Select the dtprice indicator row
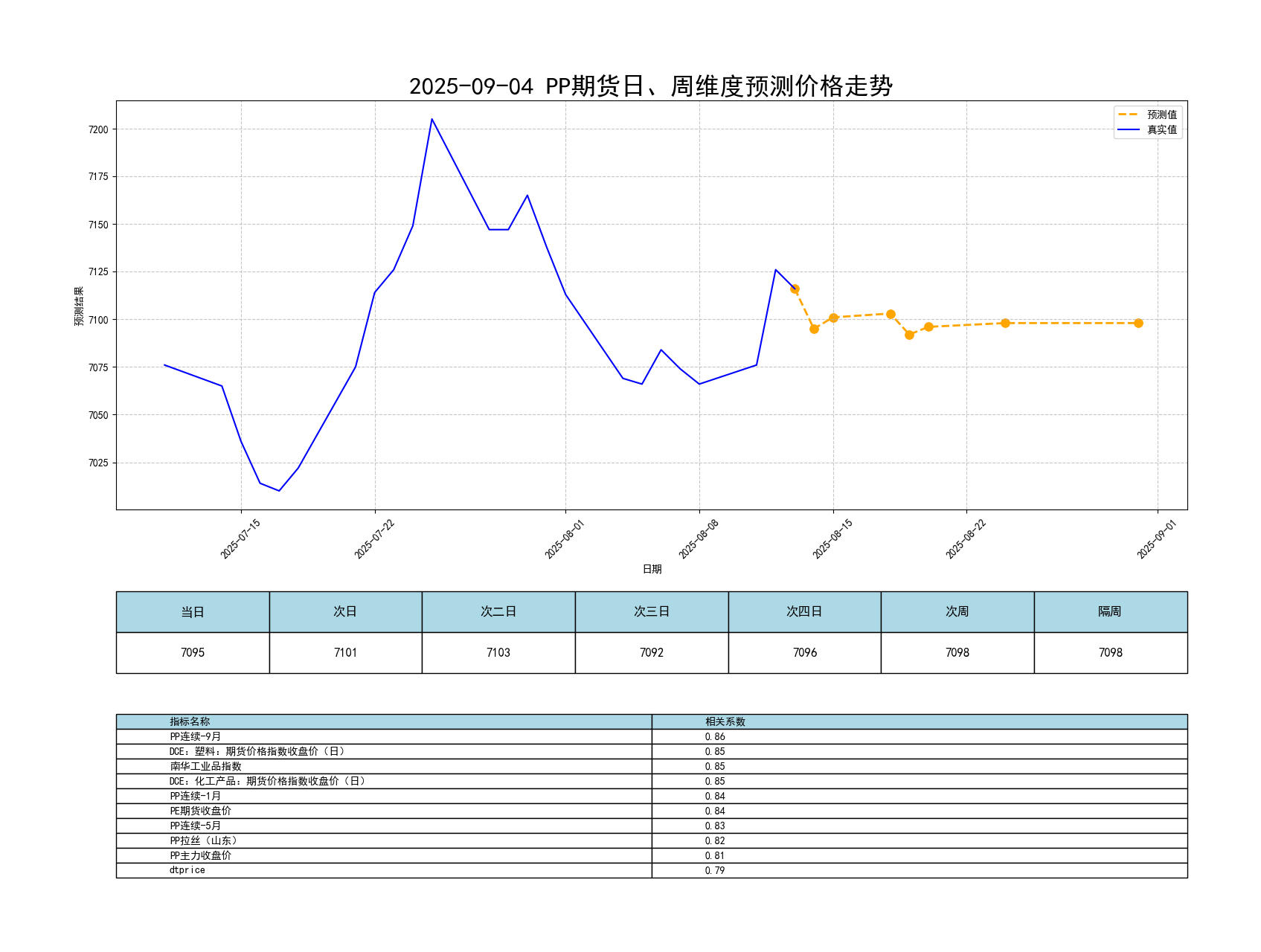 point(187,870)
